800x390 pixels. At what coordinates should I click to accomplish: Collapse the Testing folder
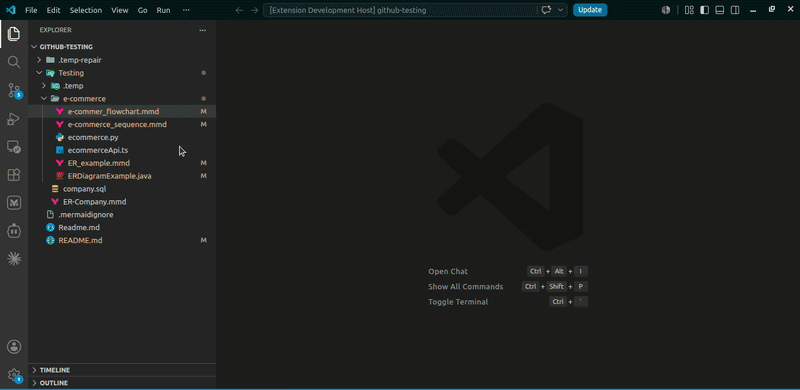coord(39,72)
